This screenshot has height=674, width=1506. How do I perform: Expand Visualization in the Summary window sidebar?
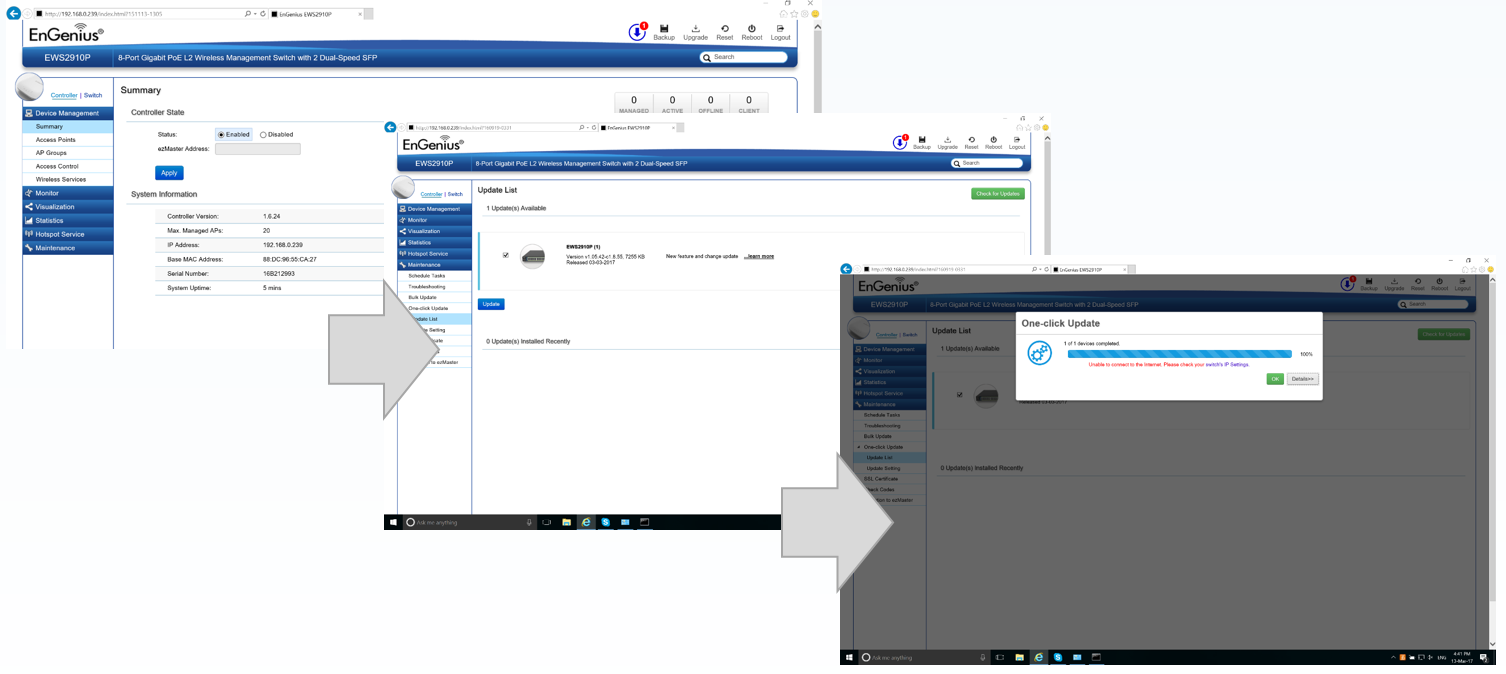pyautogui.click(x=67, y=207)
